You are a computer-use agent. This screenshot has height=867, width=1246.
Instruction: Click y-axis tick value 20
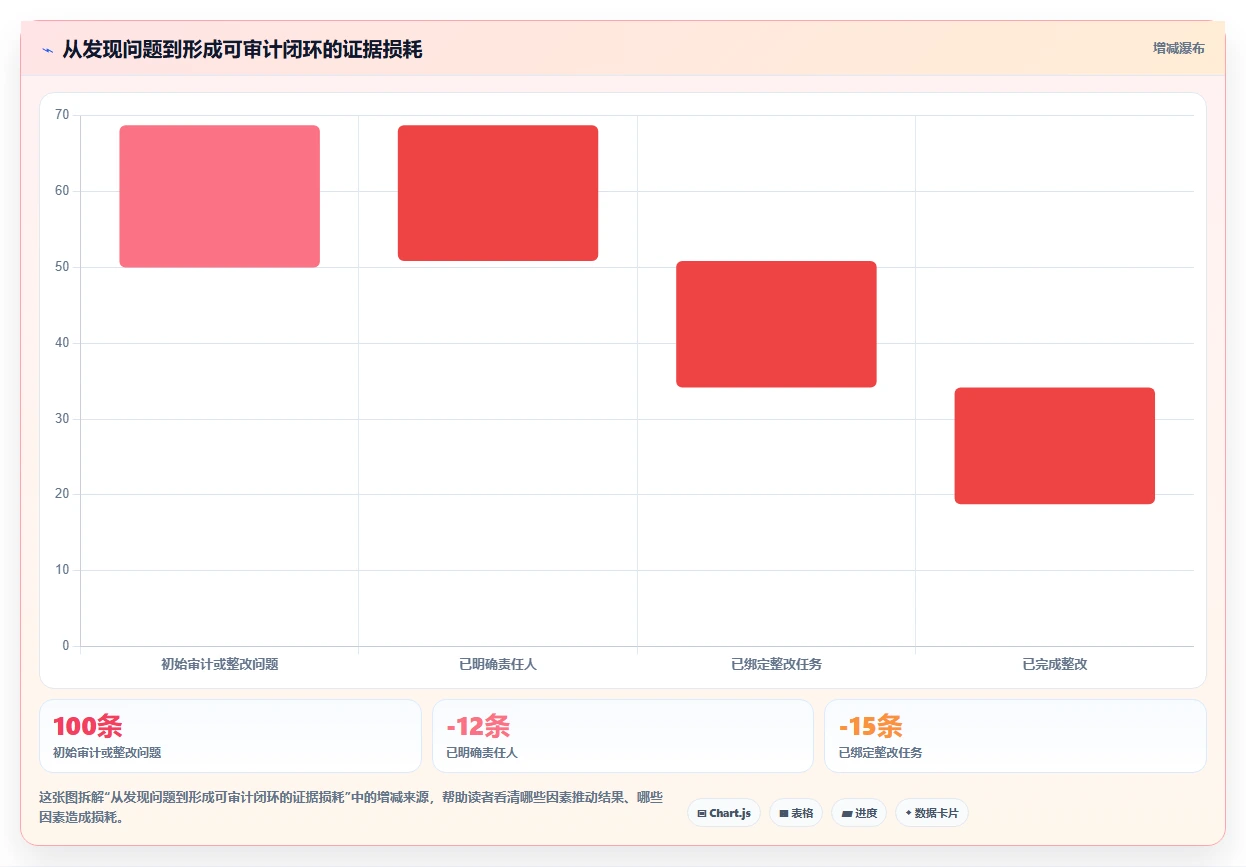[62, 494]
